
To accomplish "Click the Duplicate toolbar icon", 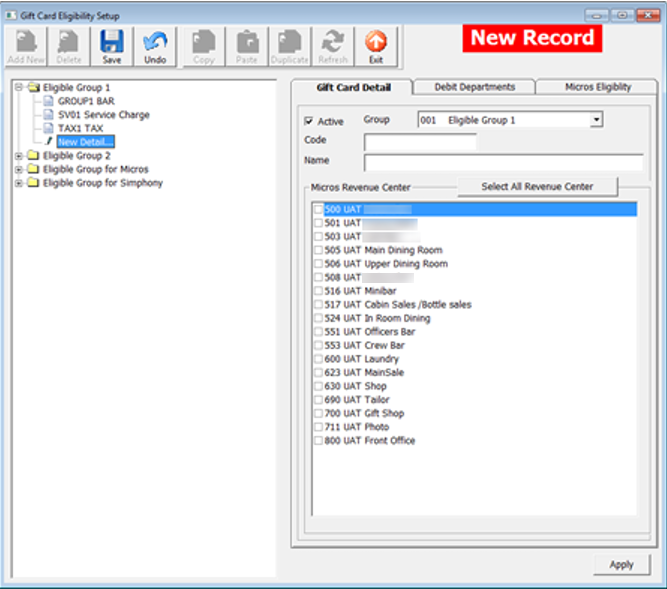I will [x=289, y=41].
